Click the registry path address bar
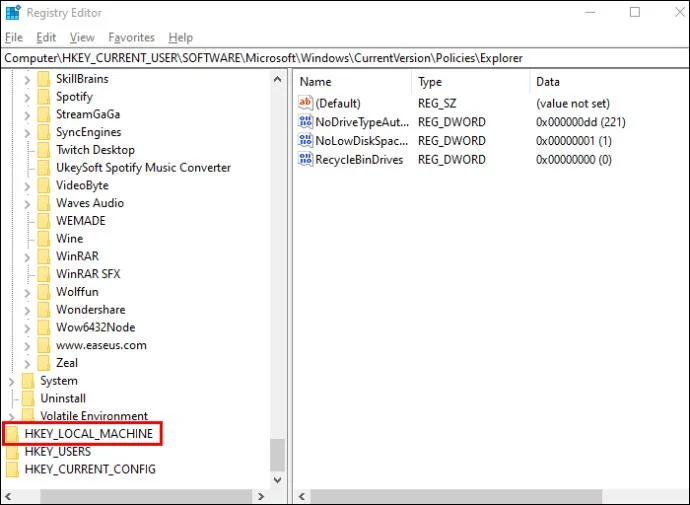This screenshot has height=505, width=690. [x=344, y=58]
